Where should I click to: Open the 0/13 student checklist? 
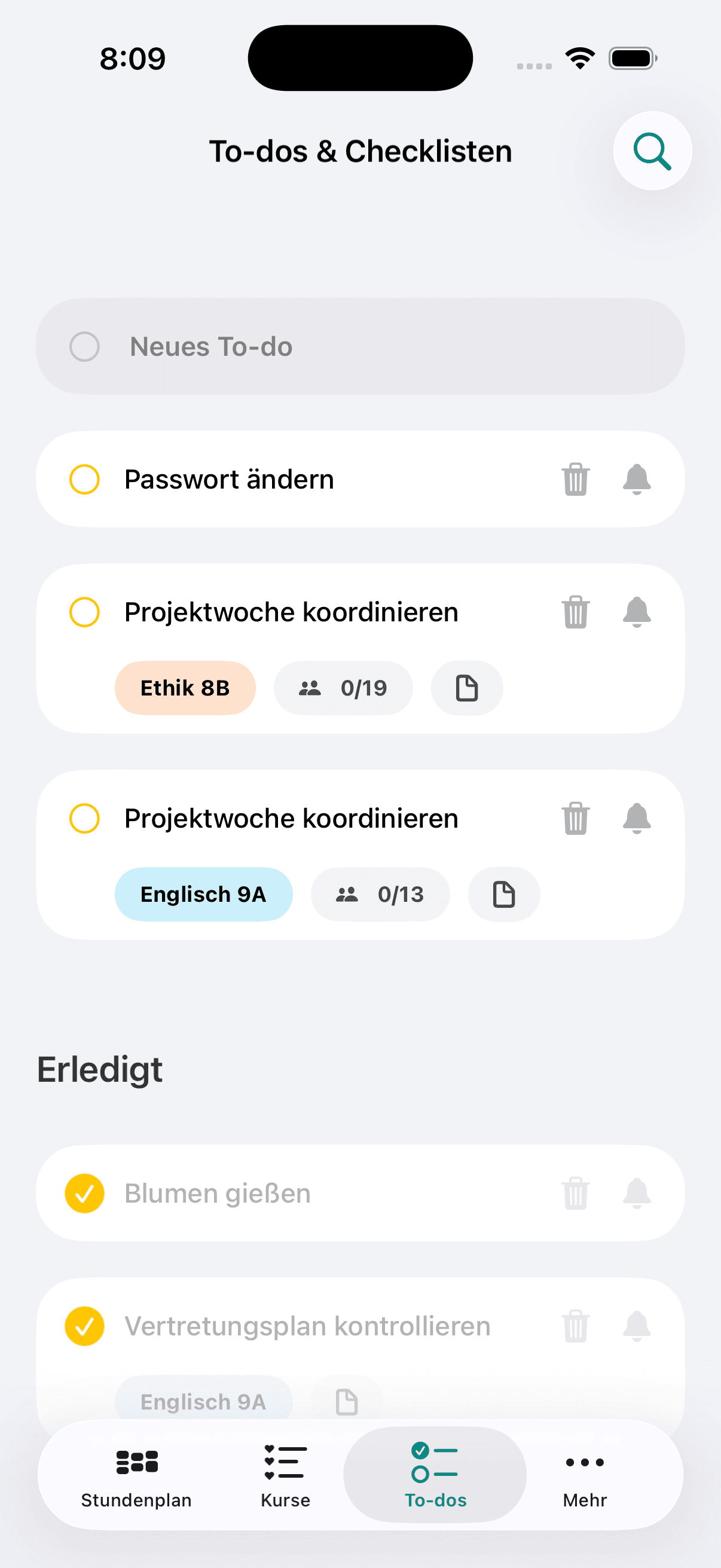click(x=380, y=895)
